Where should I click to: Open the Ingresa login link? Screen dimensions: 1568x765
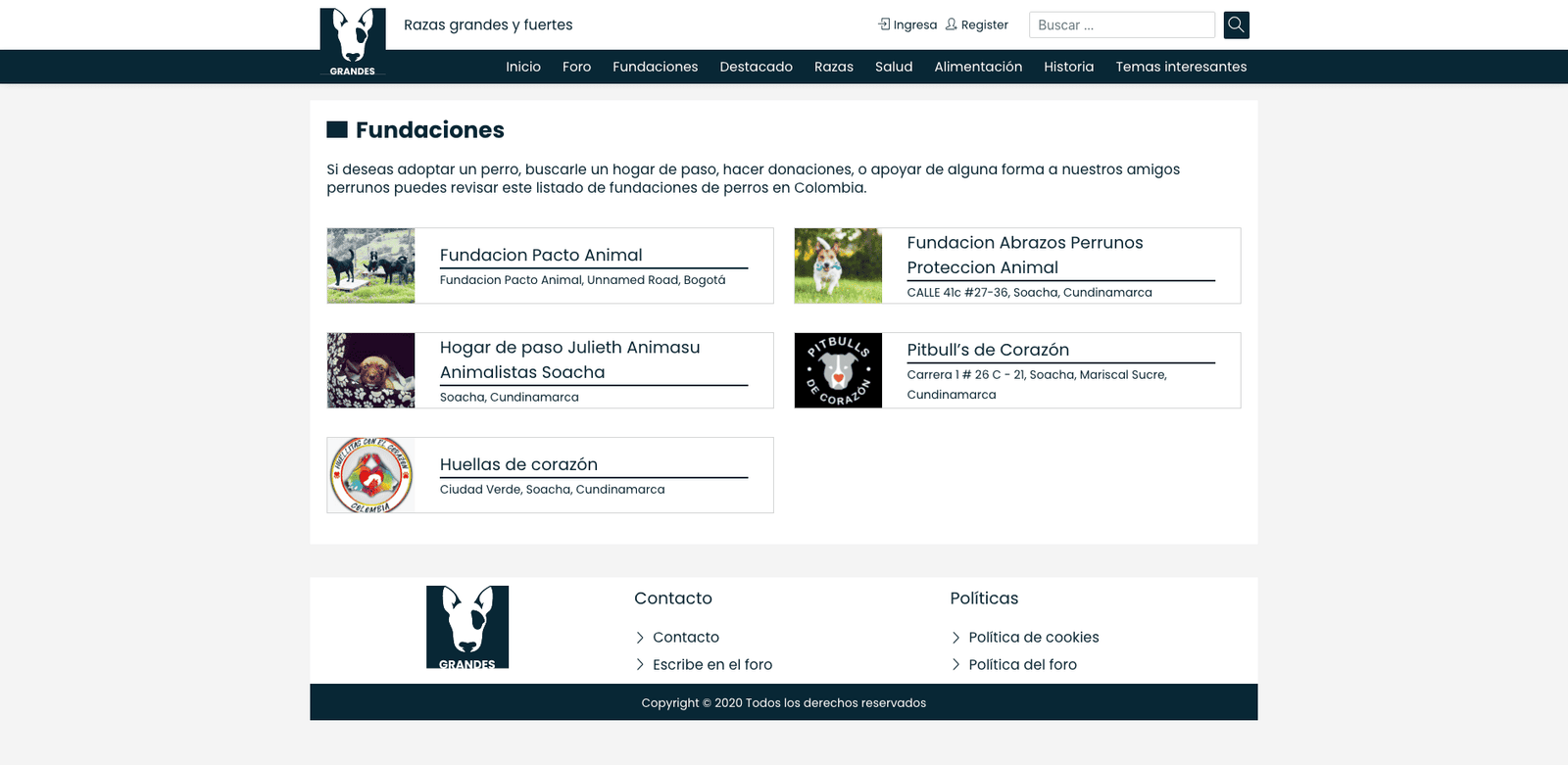tap(915, 24)
